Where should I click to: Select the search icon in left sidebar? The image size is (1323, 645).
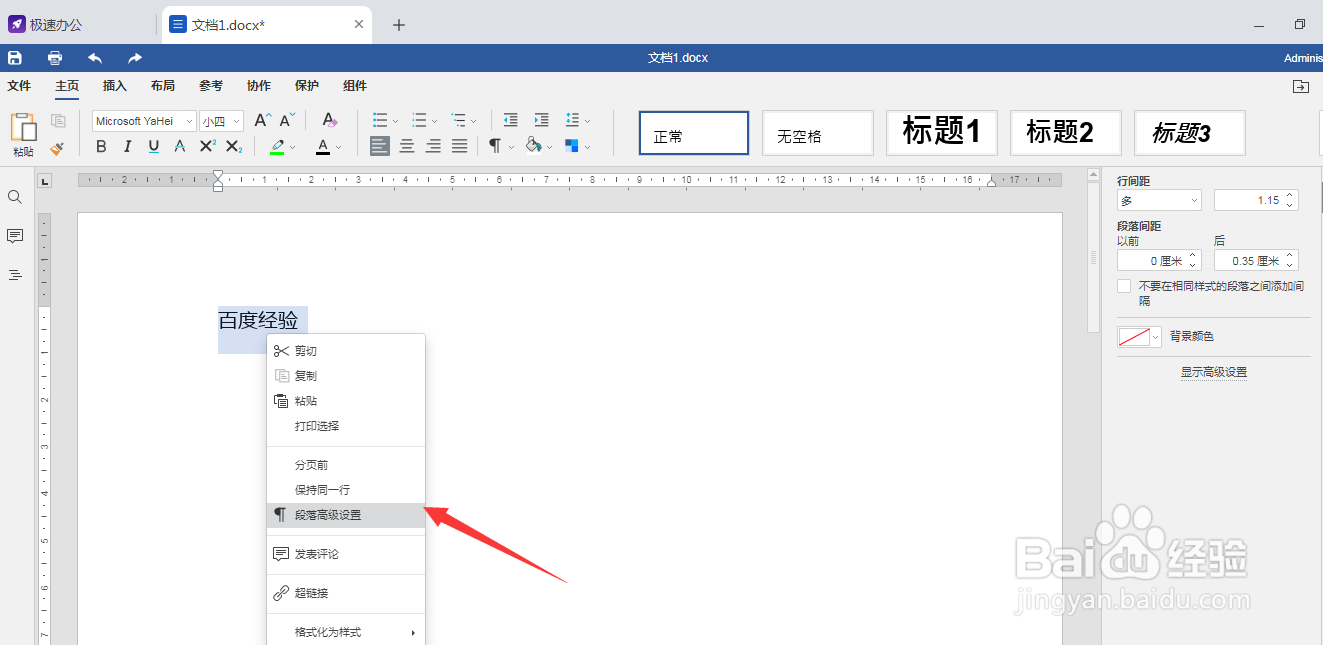15,197
